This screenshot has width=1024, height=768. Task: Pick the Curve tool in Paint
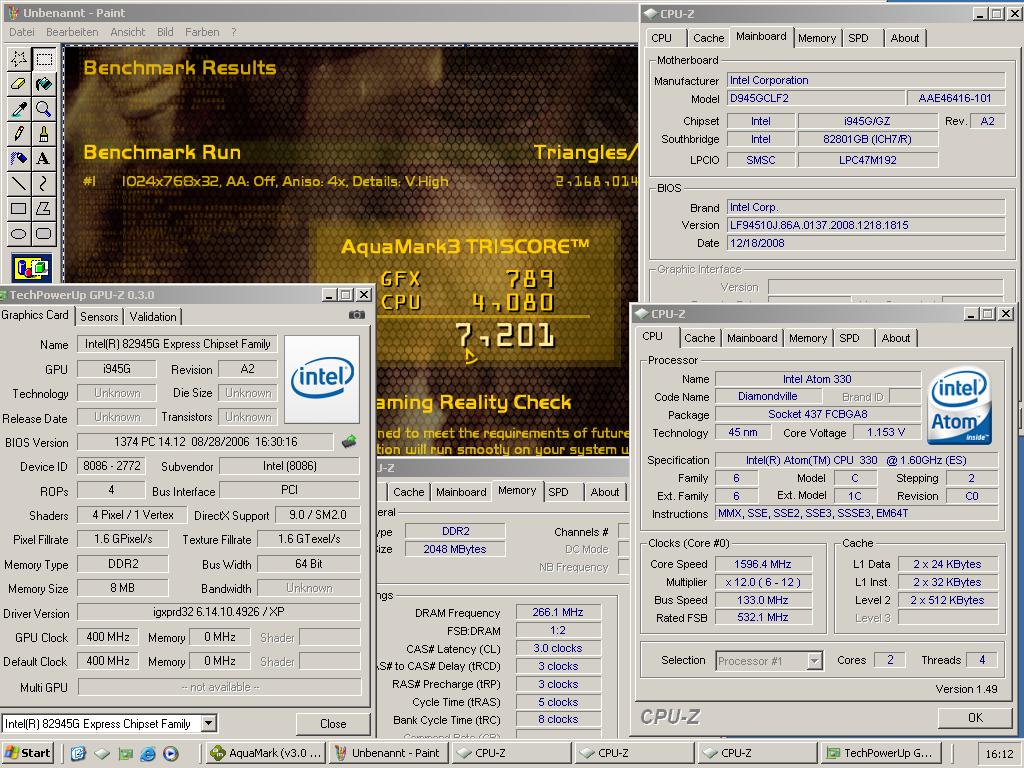(x=44, y=184)
